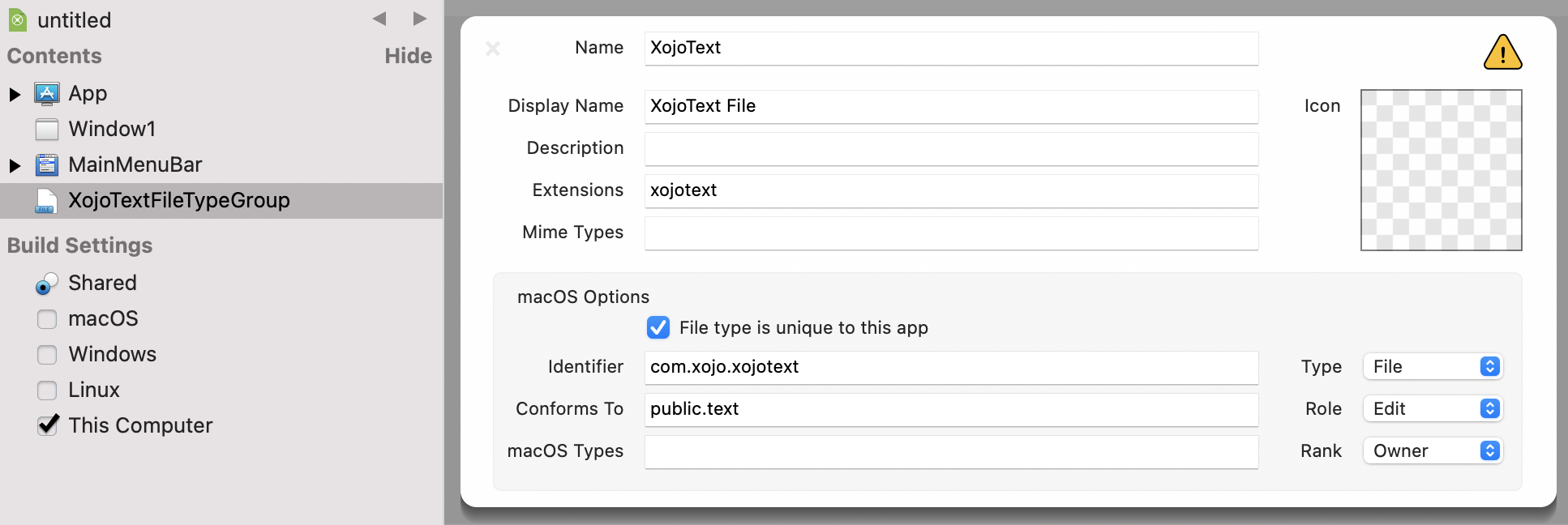1568x525 pixels.
Task: Uncheck This Computer build target
Action: point(48,425)
